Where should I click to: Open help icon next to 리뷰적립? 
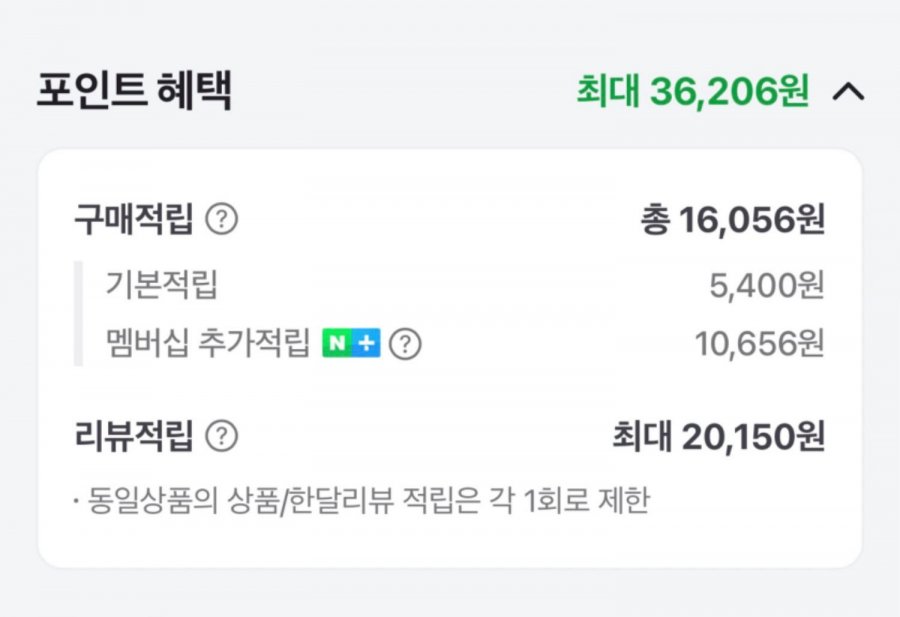click(x=221, y=436)
